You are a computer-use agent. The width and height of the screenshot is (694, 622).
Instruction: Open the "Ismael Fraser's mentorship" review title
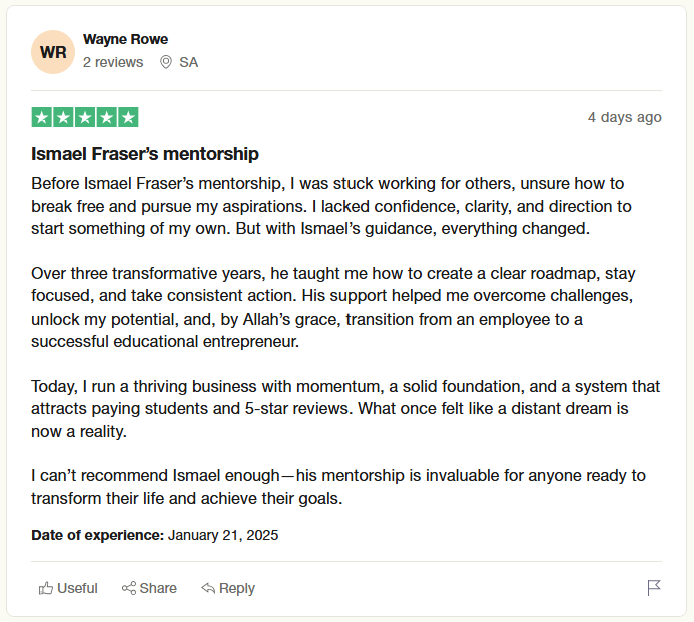point(145,154)
